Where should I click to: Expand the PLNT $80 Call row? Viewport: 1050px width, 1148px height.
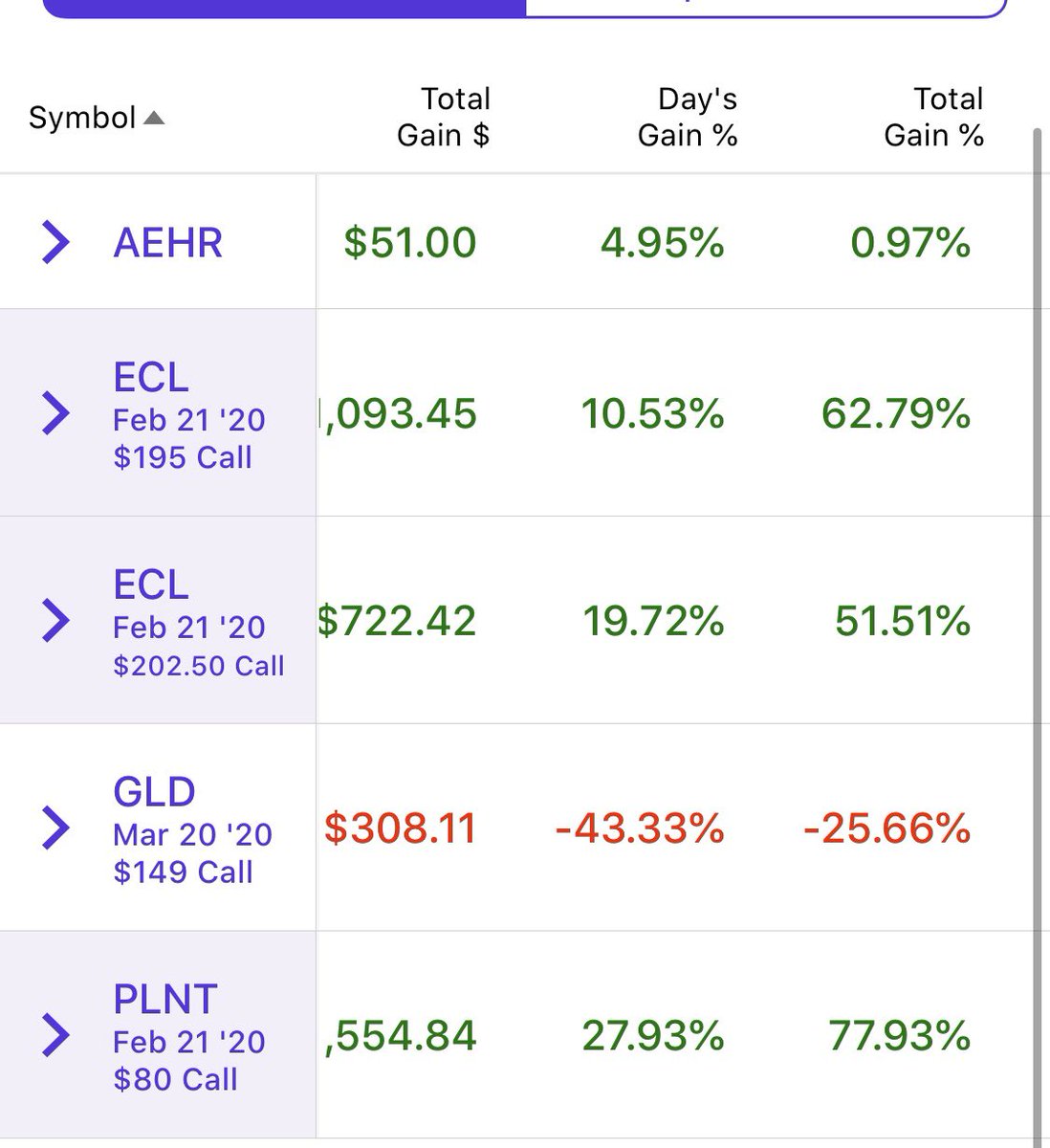click(55, 1035)
